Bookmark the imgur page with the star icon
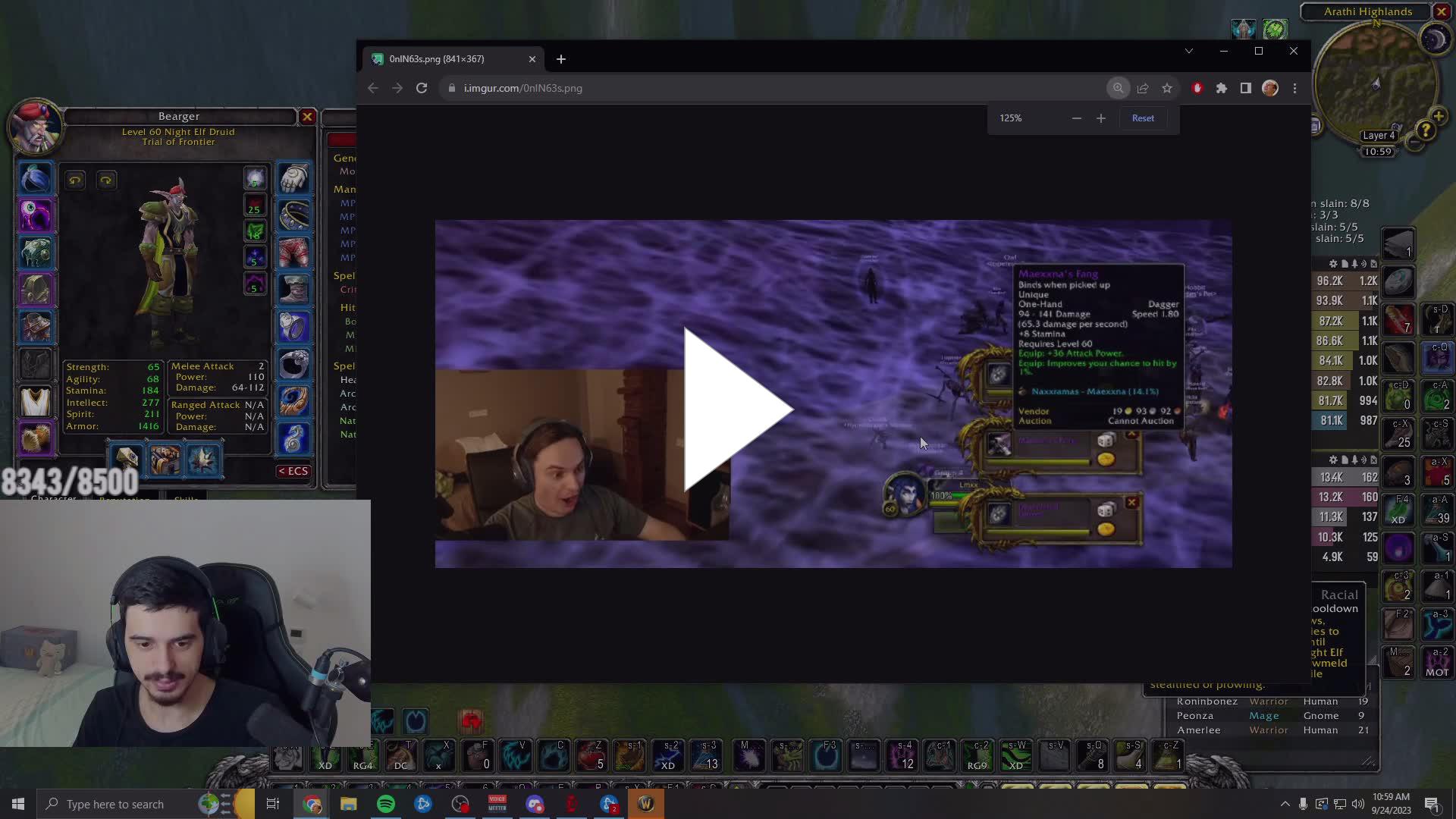Viewport: 1456px width, 819px height. tap(1167, 88)
